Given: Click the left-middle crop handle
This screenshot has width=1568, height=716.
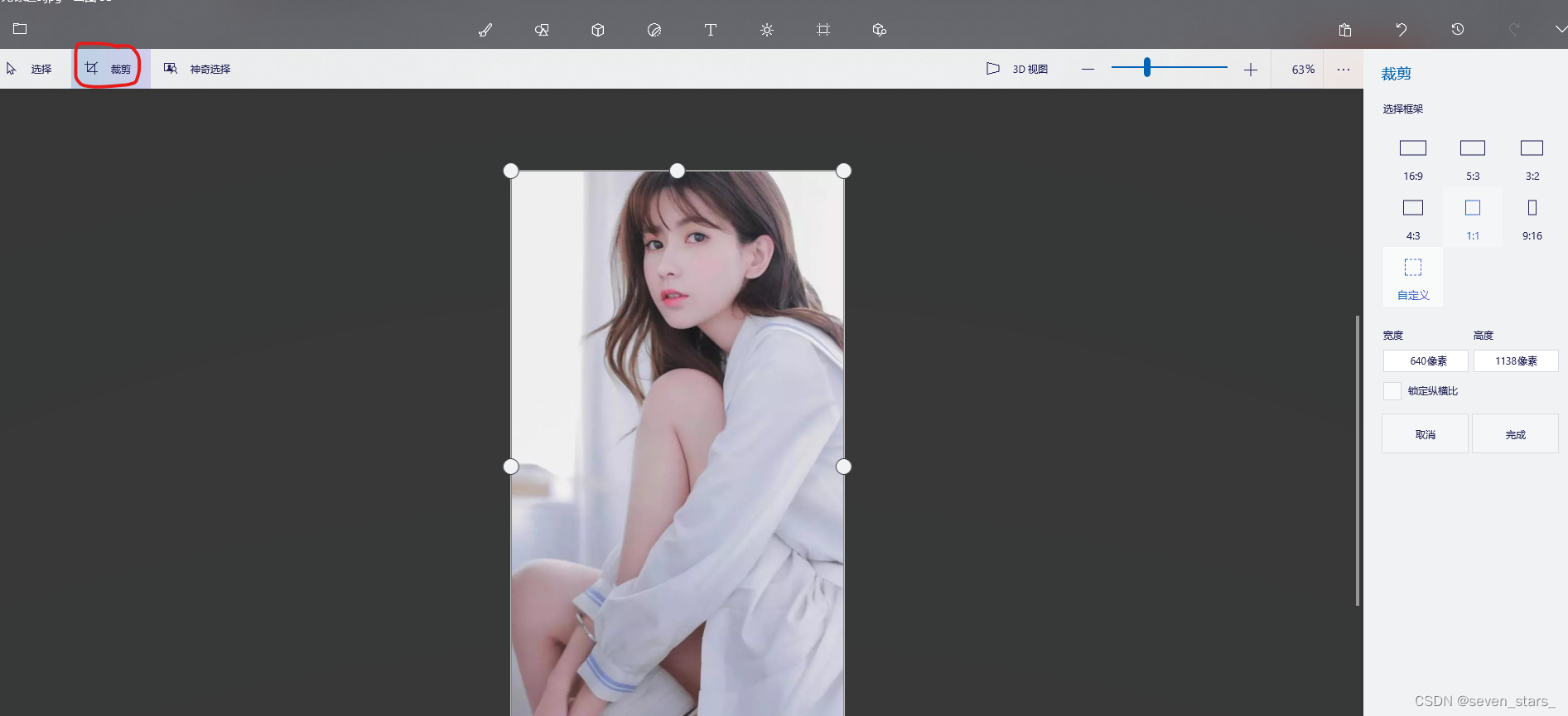Looking at the screenshot, I should 511,467.
